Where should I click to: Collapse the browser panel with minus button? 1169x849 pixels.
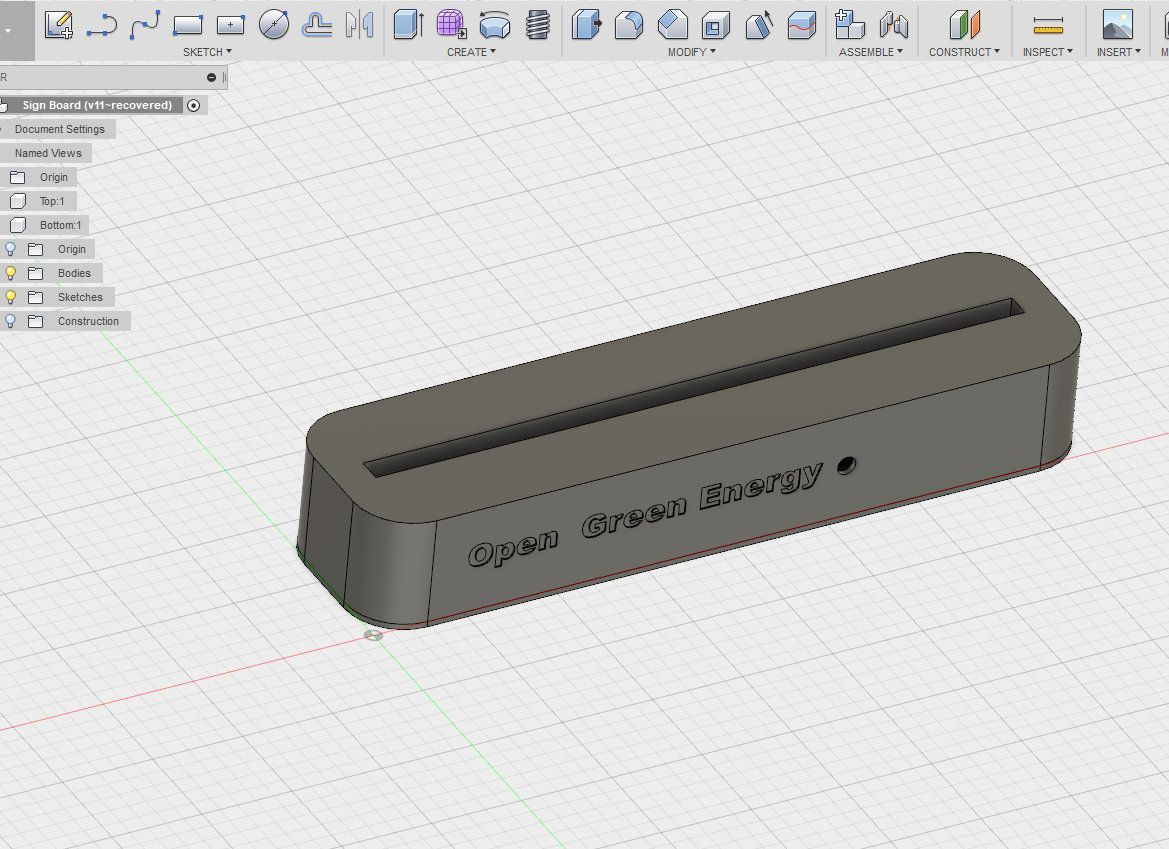coord(211,77)
